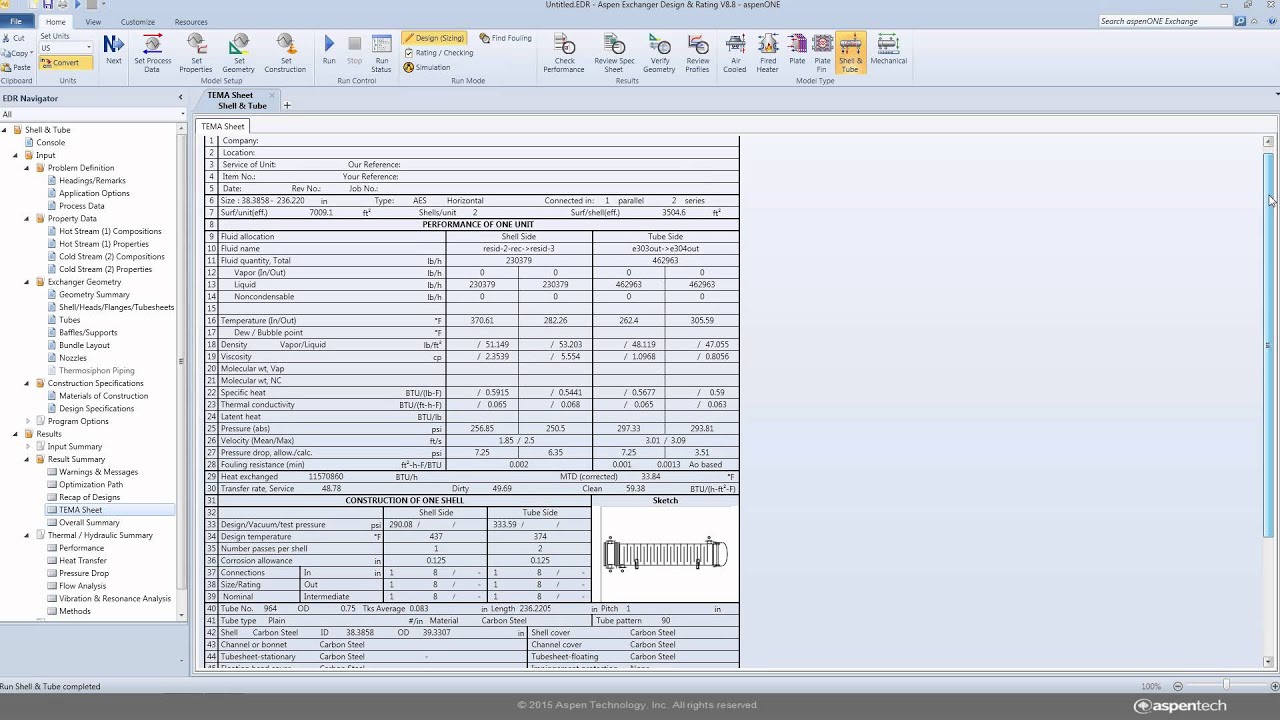Open Verify Geometry results
1280x720 pixels.
[659, 53]
